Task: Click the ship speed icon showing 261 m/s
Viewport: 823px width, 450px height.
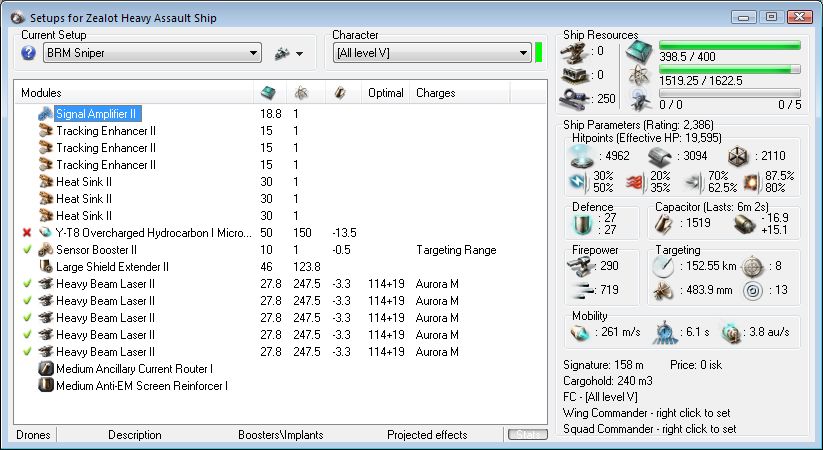Action: tap(581, 333)
